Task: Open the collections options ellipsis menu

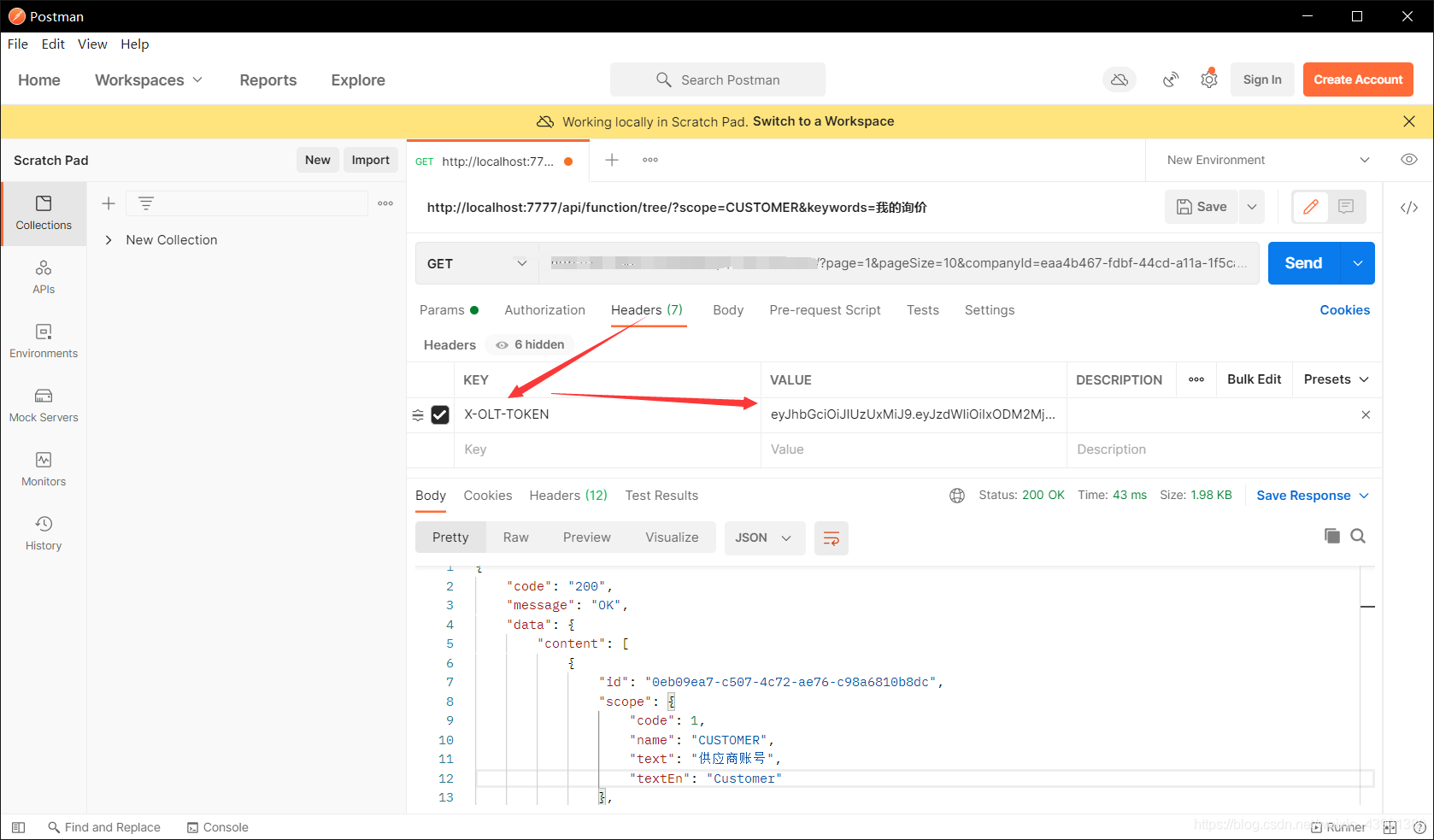Action: [x=385, y=203]
